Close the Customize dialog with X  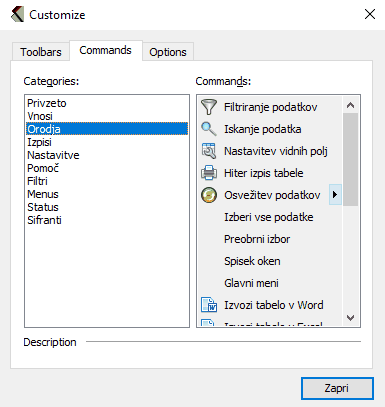click(370, 14)
